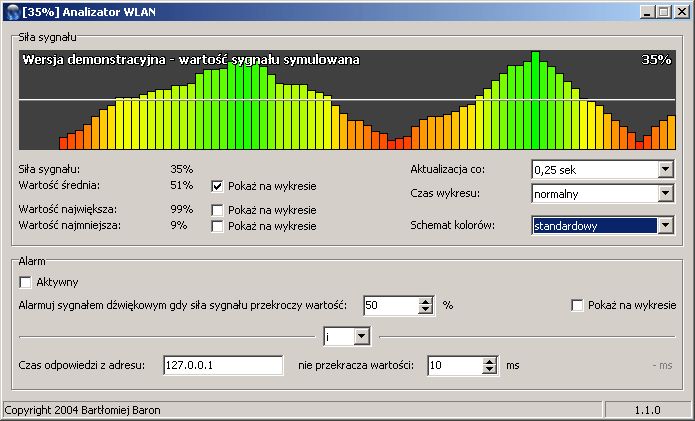Enable 'Pokaż na wykresie' for Wartość największa
This screenshot has width=695, height=421.
pyautogui.click(x=217, y=210)
